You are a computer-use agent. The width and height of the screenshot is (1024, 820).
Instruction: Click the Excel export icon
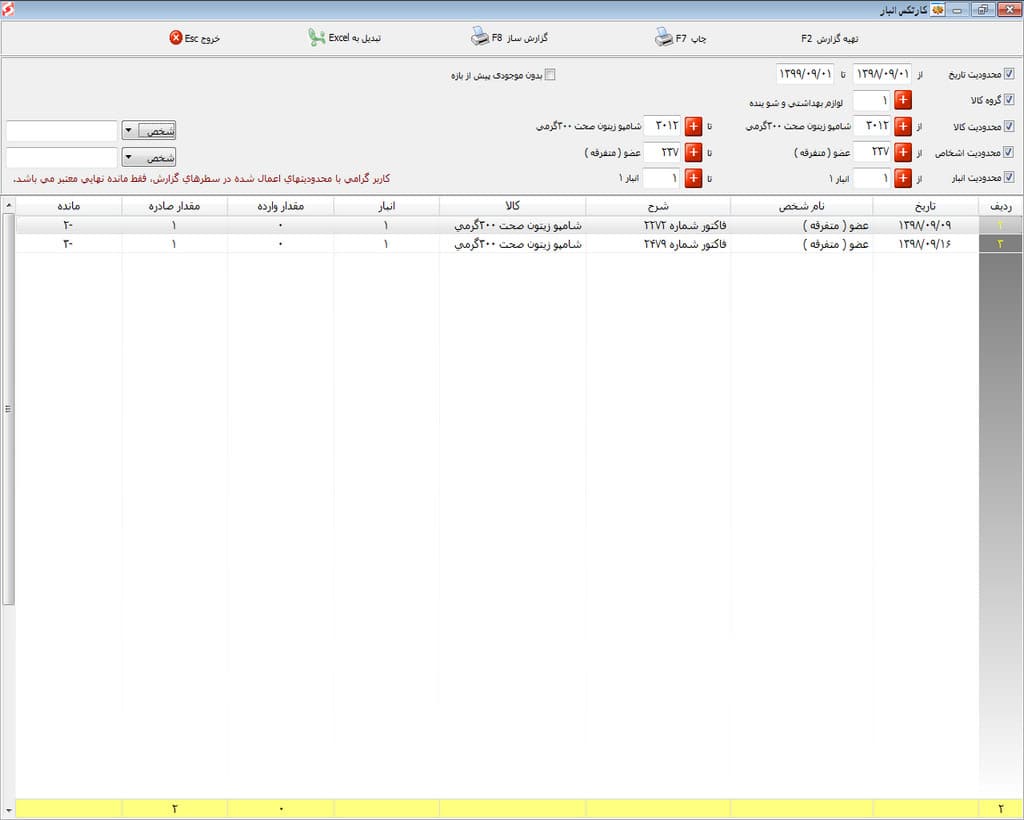317,38
